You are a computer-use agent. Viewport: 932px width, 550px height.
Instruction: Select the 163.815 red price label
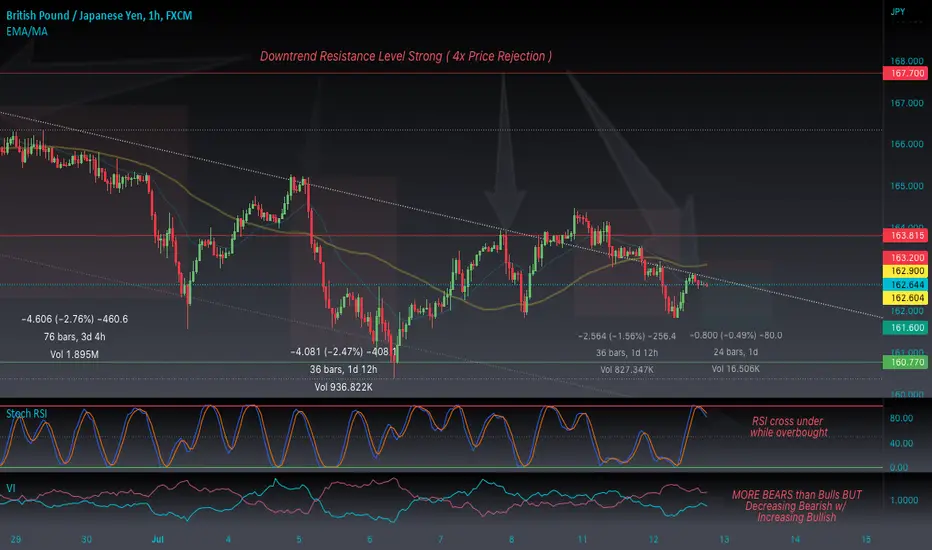click(907, 235)
